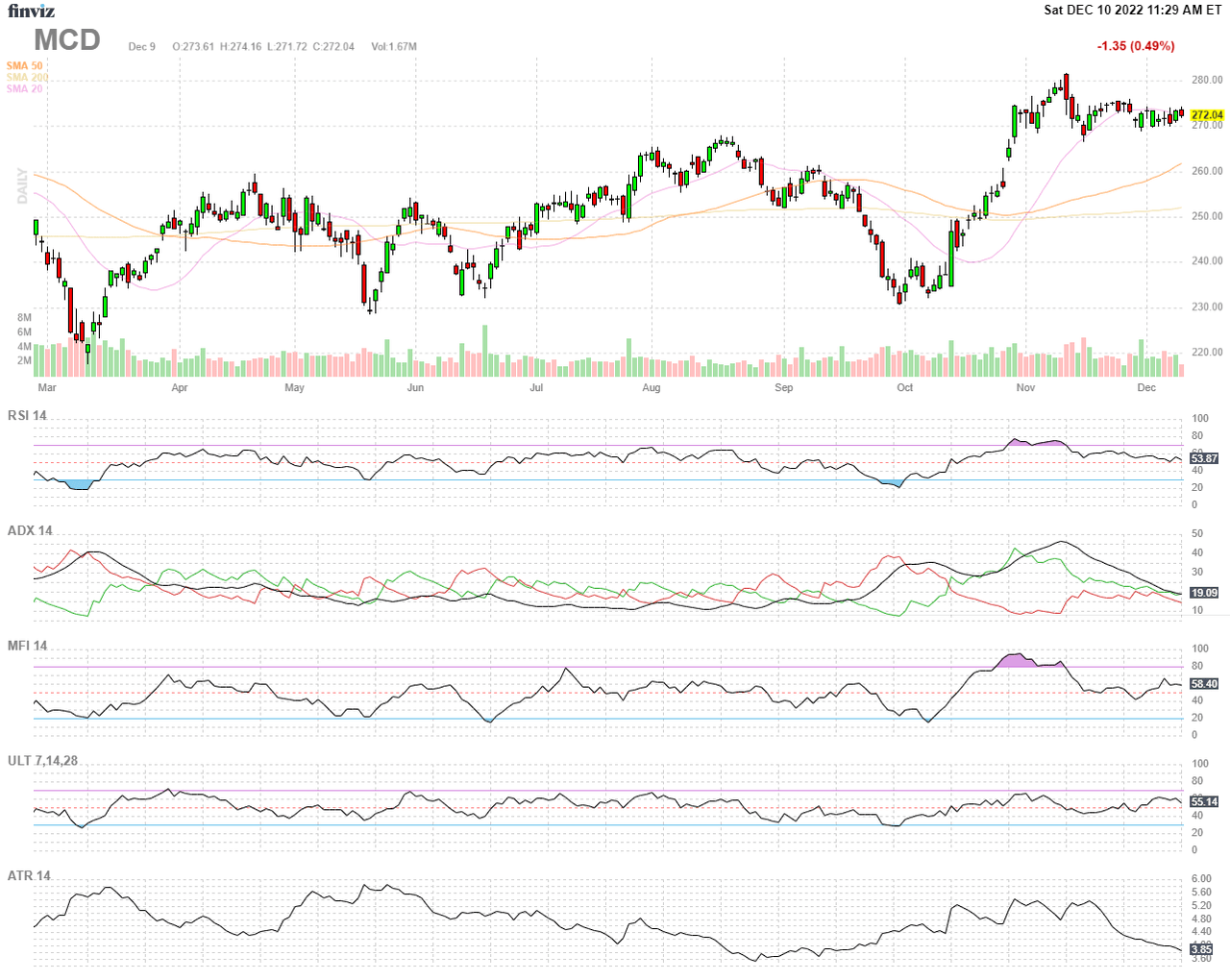Image resolution: width=1230 pixels, height=980 pixels.
Task: Click the 6.00 ATR axis label
Action: [x=1201, y=879]
